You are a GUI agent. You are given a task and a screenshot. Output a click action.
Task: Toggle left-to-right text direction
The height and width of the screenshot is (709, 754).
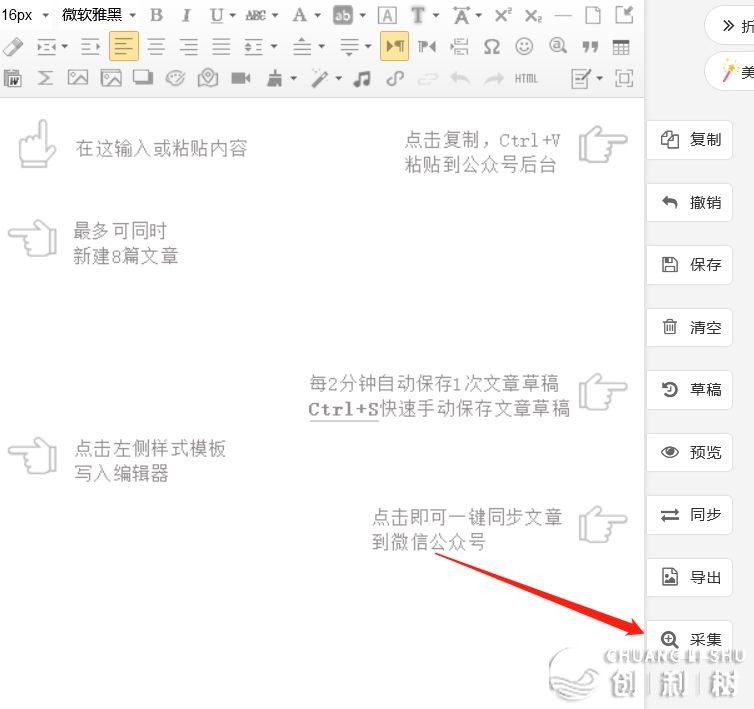(394, 46)
